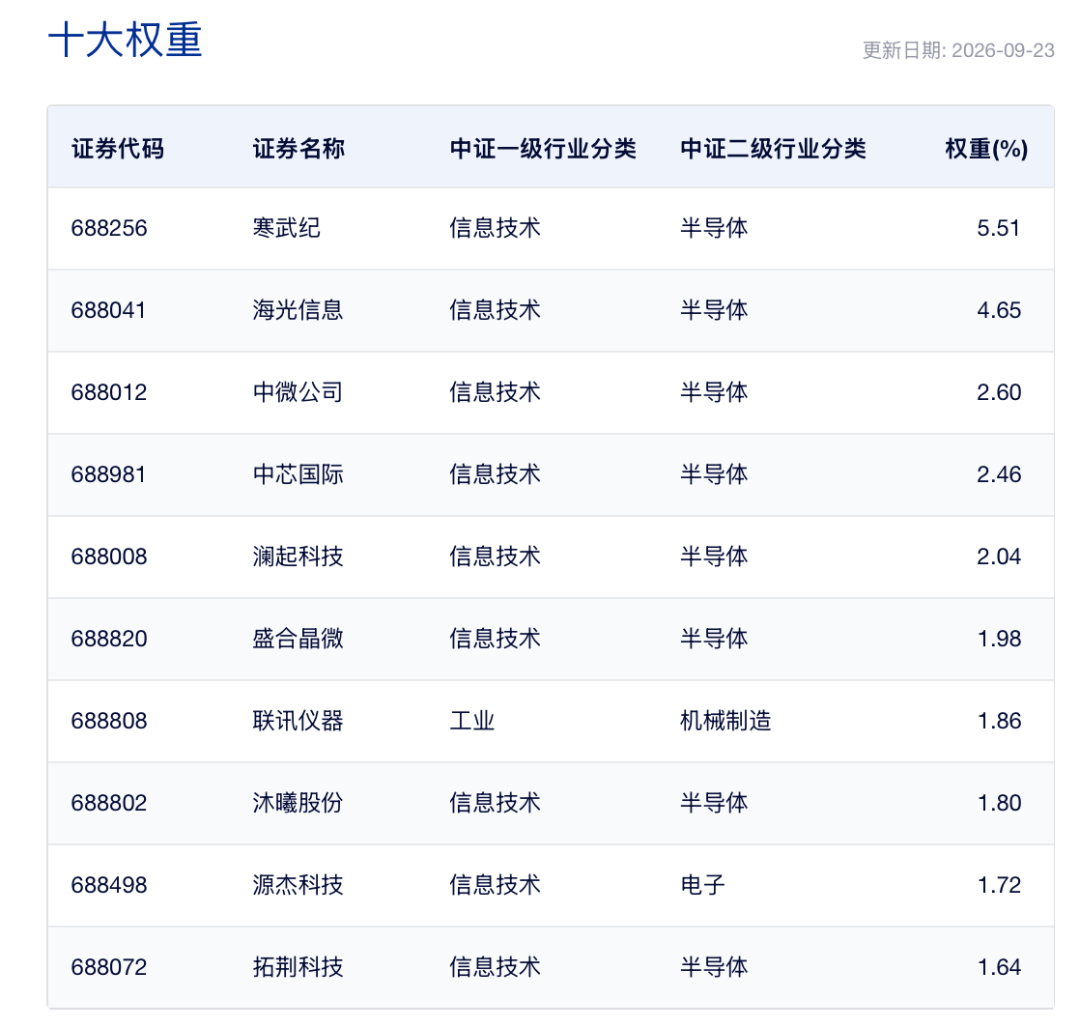
Task: Click weight value 2.04
Action: [x=999, y=556]
